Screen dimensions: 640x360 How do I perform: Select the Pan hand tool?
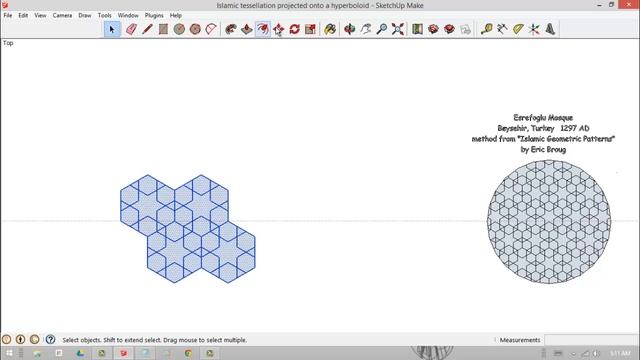click(x=366, y=29)
